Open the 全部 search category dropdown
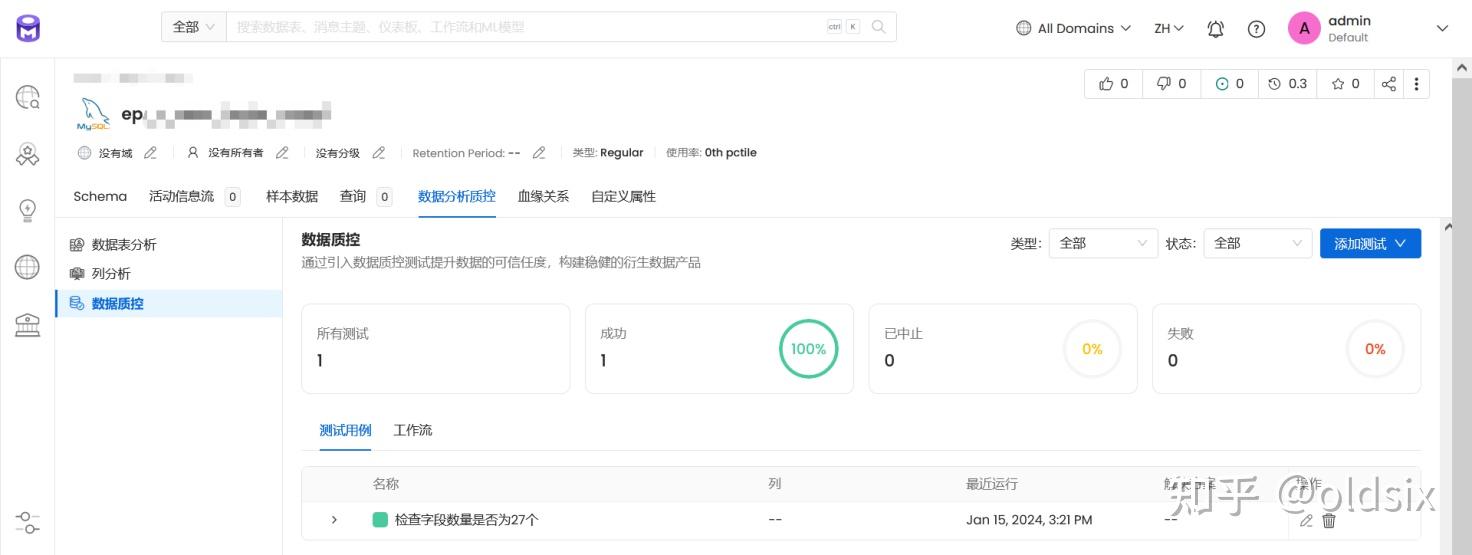Screen dimensions: 1472x555 (x=194, y=27)
